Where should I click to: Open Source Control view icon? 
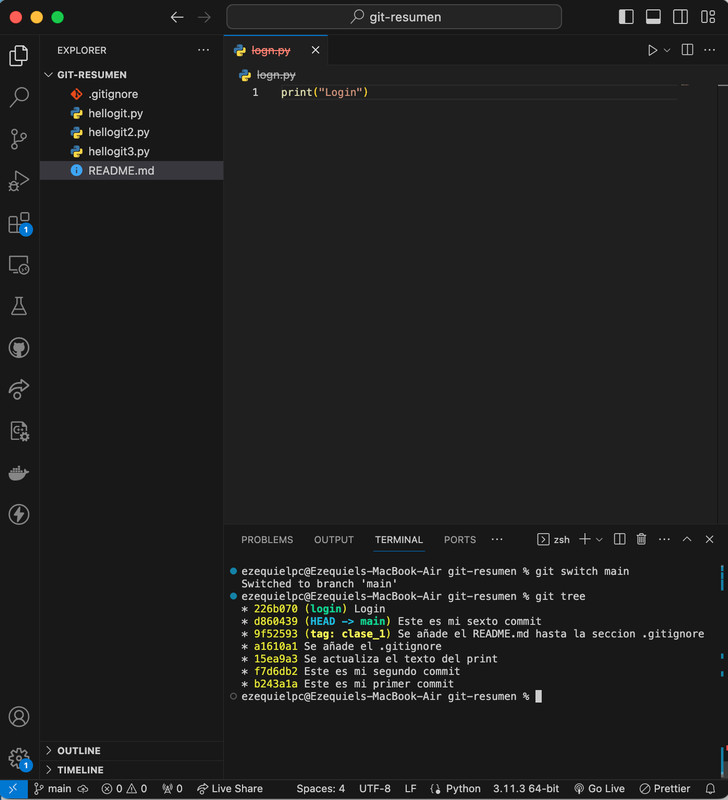point(19,139)
